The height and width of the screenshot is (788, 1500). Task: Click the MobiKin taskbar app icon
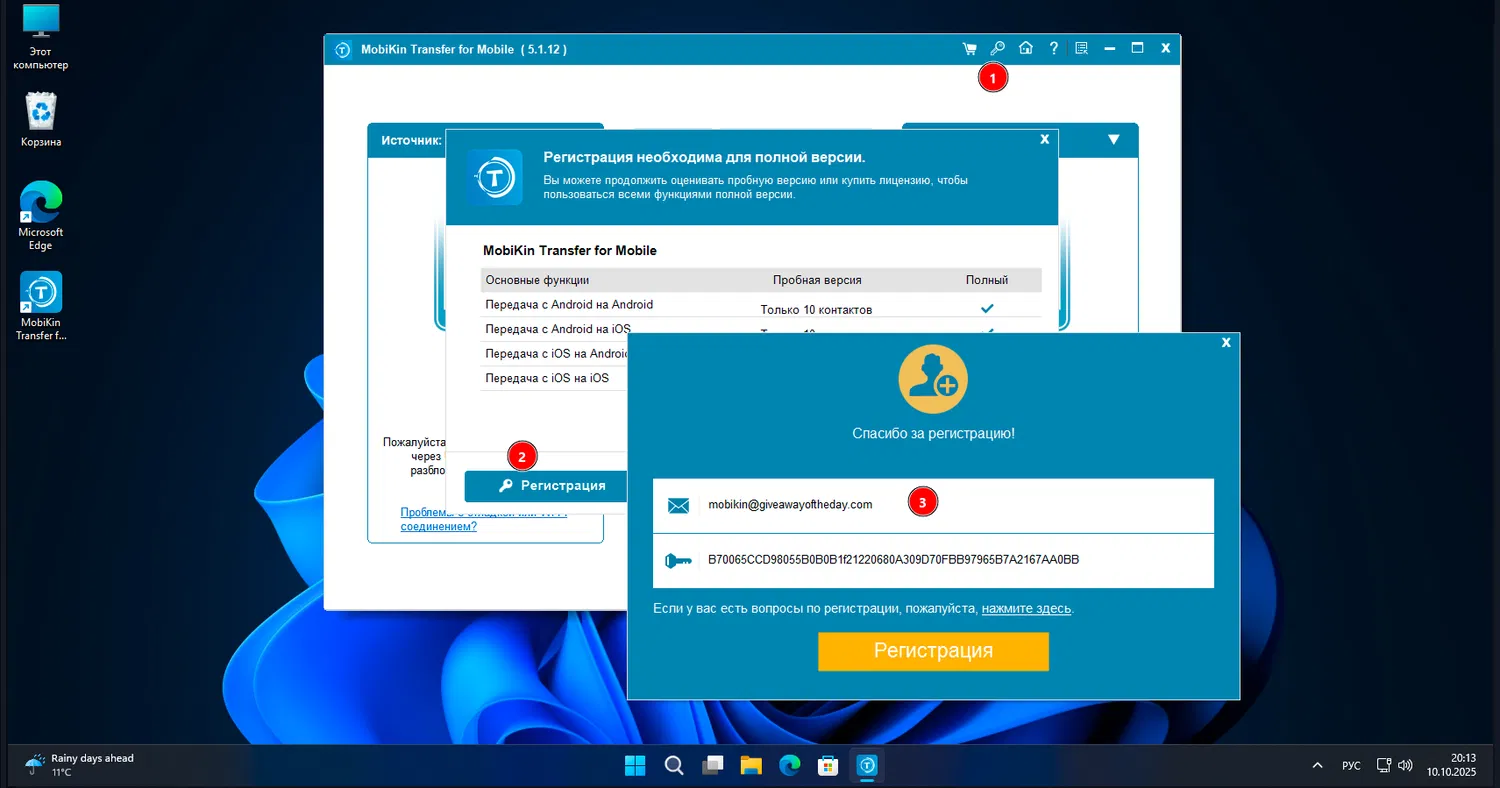click(868, 766)
